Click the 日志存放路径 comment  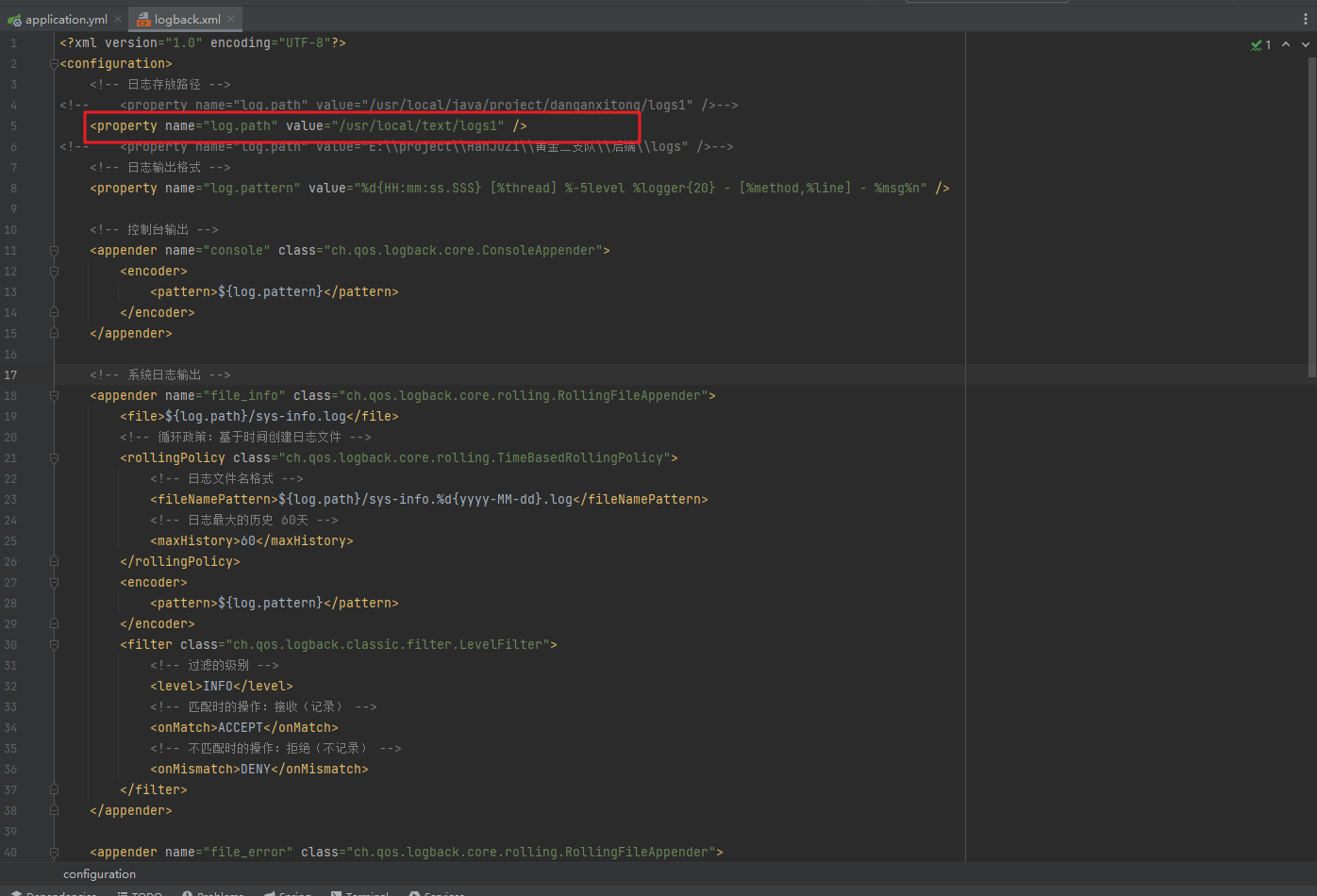(160, 85)
